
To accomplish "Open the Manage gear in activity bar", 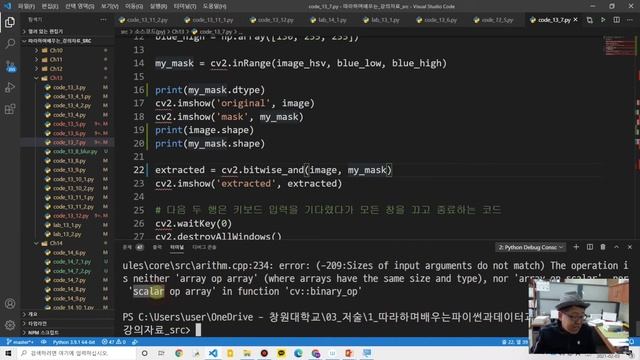I will pyautogui.click(x=10, y=325).
